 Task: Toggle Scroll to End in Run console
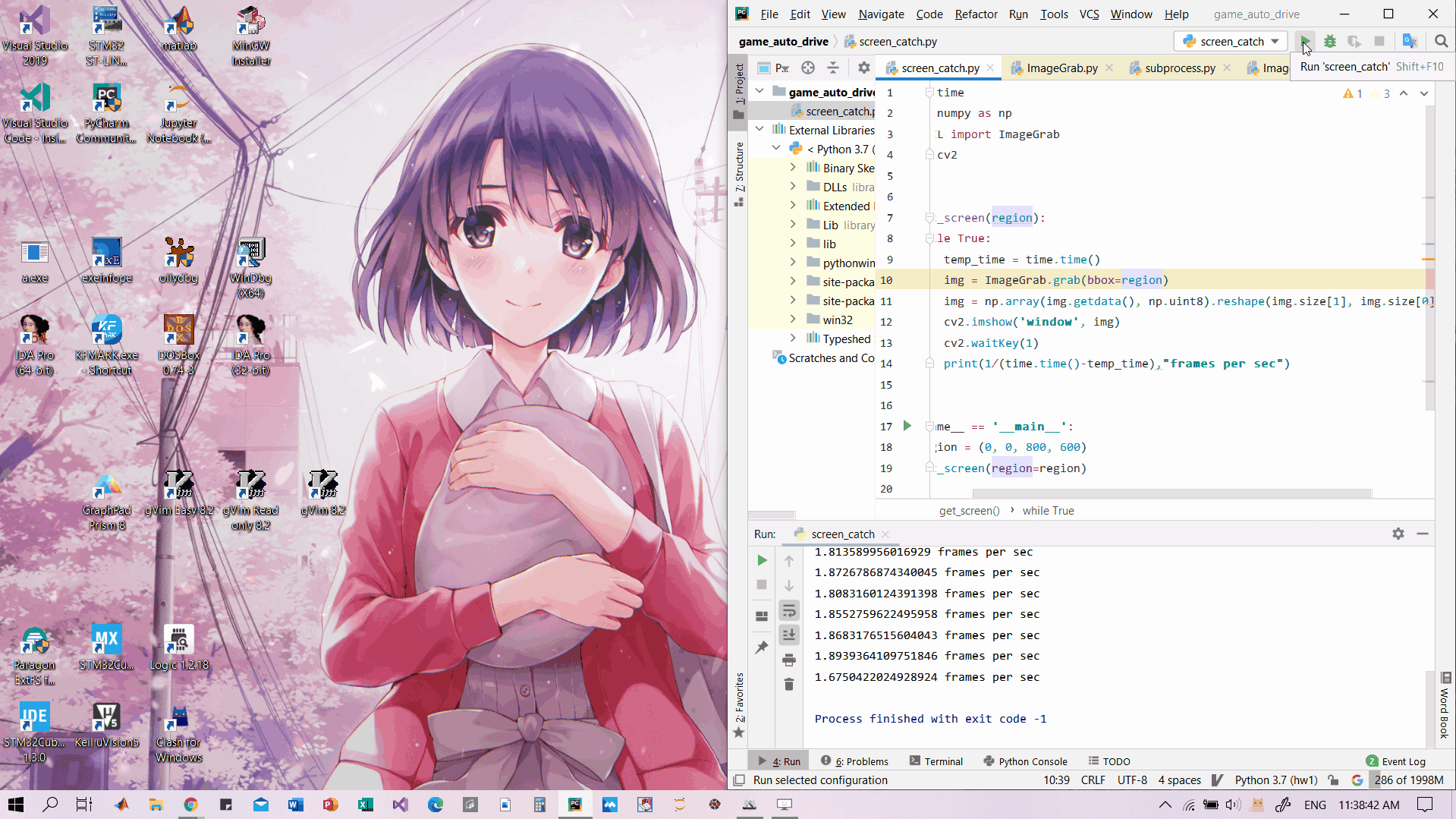coord(789,635)
